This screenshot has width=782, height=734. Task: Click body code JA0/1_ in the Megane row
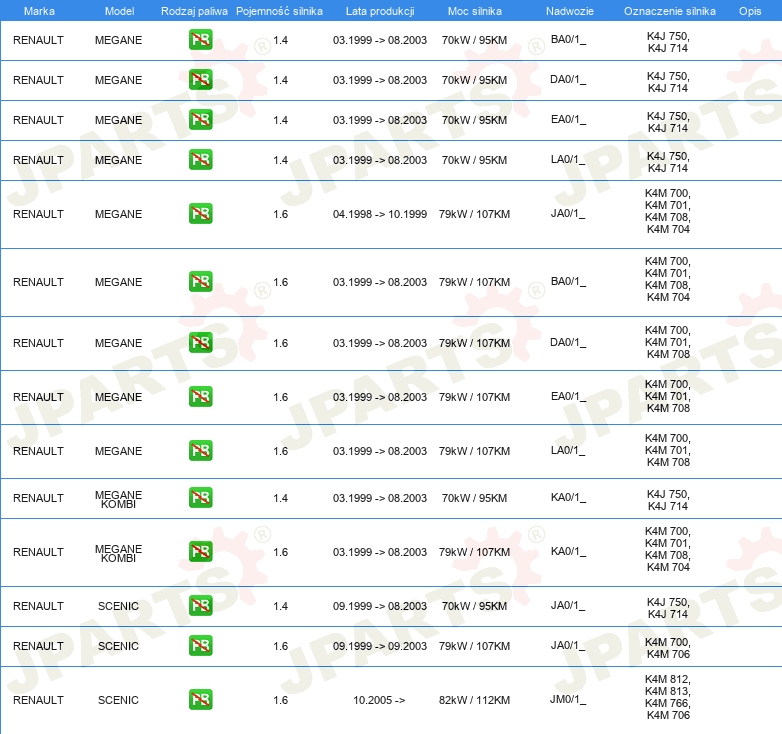pos(568,213)
